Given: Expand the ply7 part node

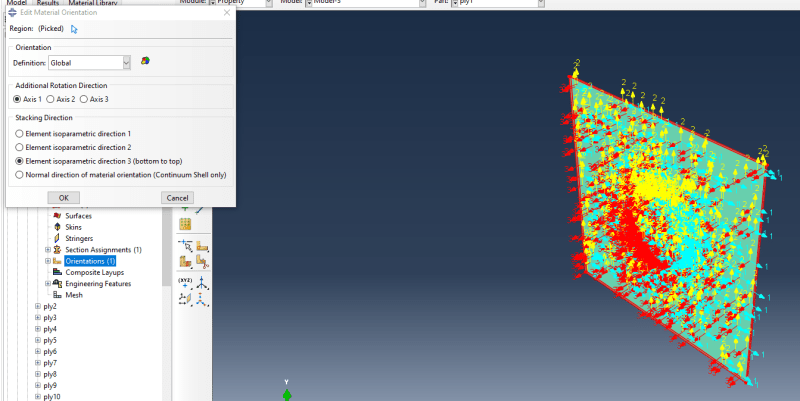Looking at the screenshot, I should [38, 363].
